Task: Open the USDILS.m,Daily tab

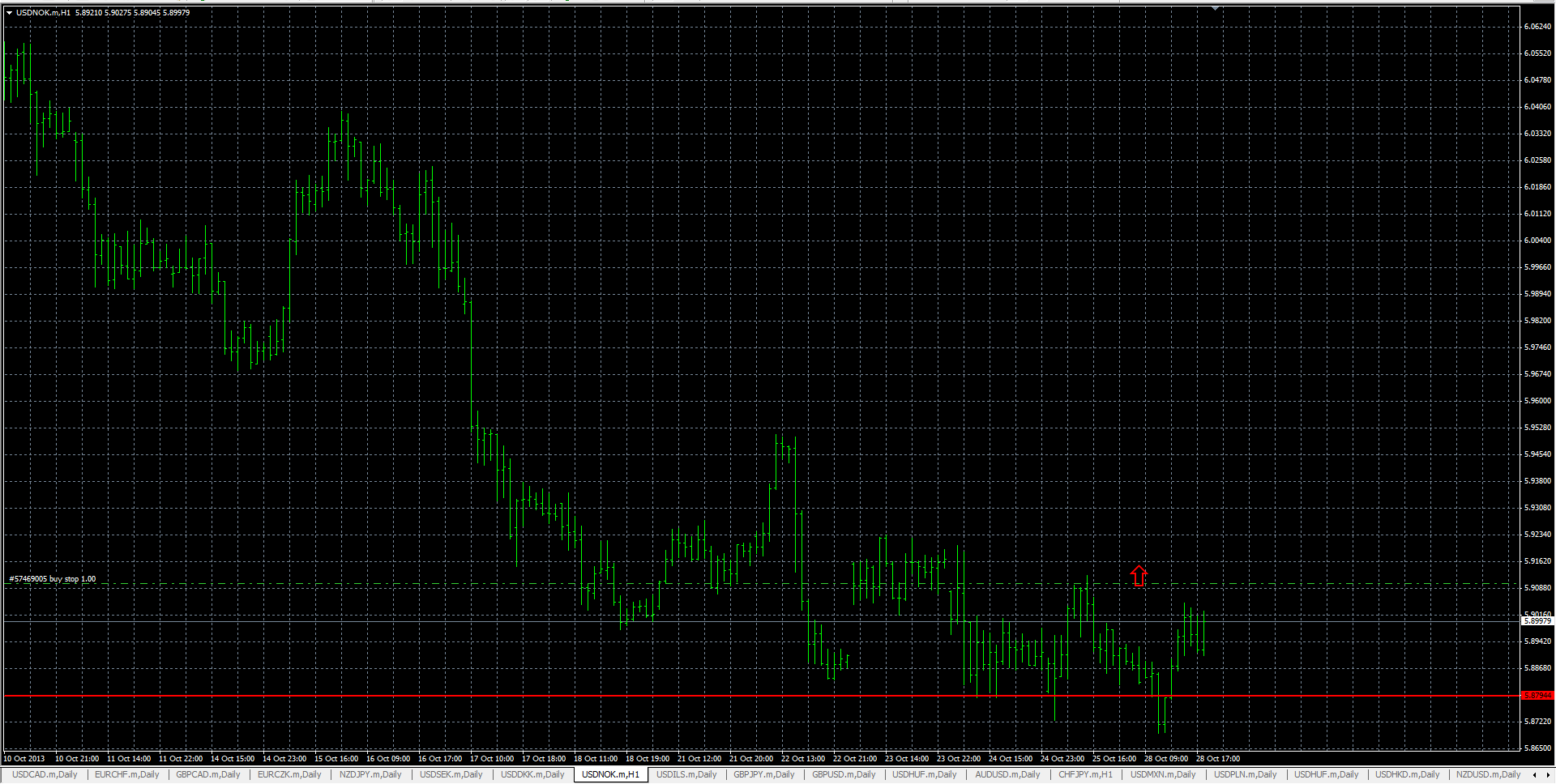Action: click(686, 775)
